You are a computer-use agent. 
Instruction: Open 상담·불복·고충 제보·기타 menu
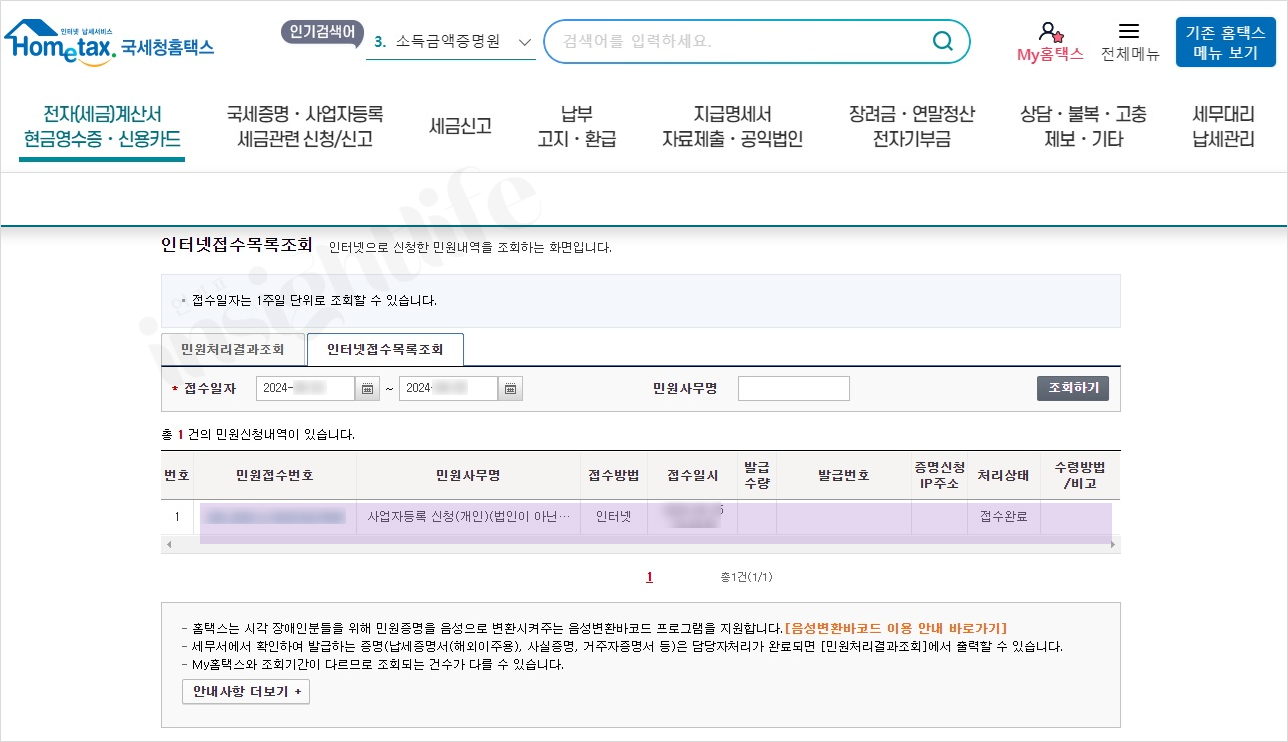tap(1083, 127)
